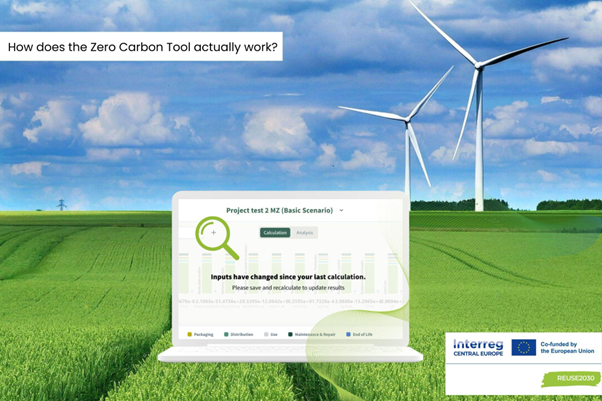The image size is (602, 401).
Task: Expand the project scenario dropdown chevron
Action: (x=341, y=211)
